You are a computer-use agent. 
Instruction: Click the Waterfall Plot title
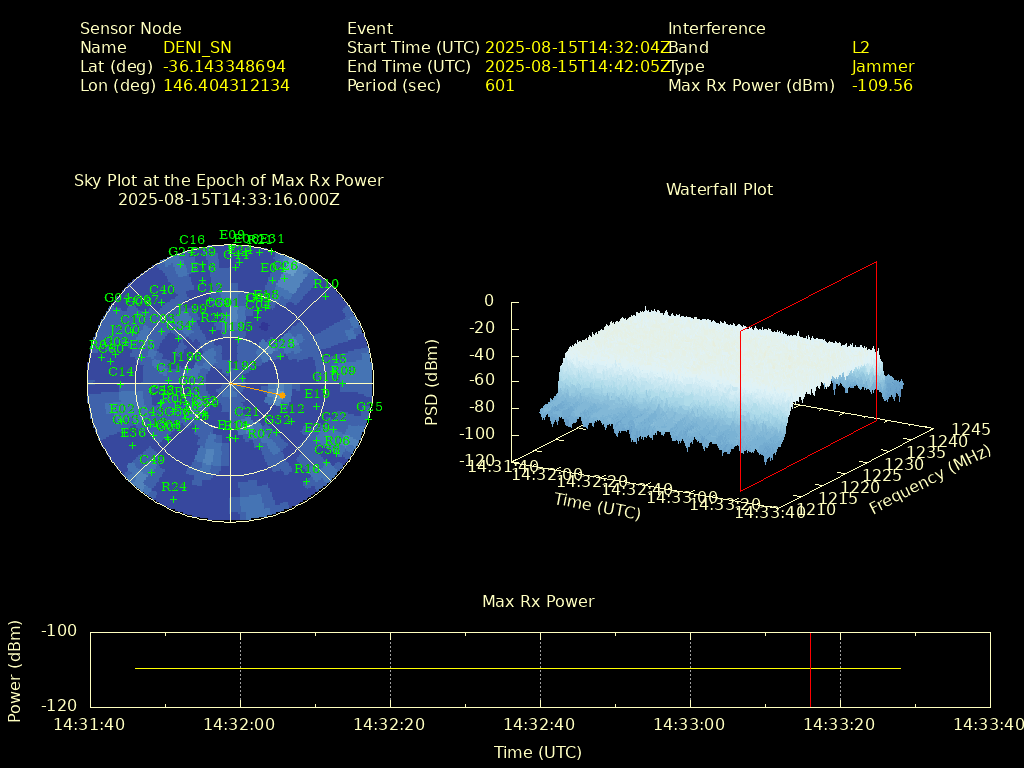pos(719,189)
